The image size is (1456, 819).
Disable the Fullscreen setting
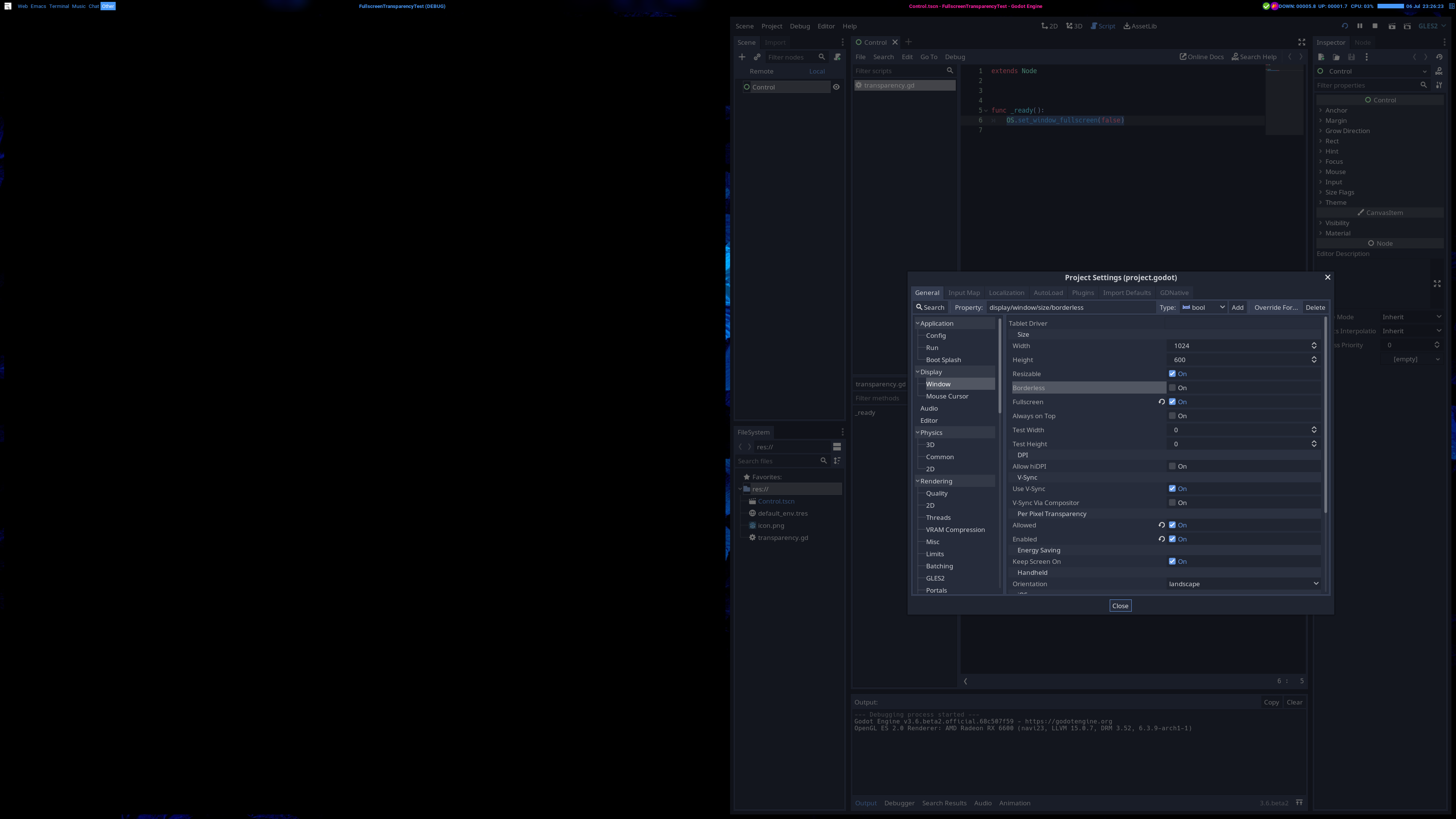[1172, 401]
